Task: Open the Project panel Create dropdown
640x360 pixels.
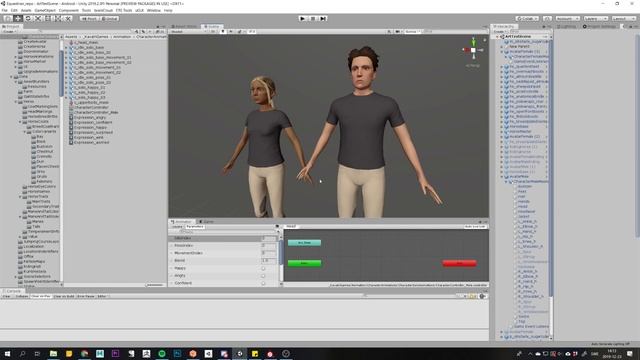Action: click(x=9, y=31)
